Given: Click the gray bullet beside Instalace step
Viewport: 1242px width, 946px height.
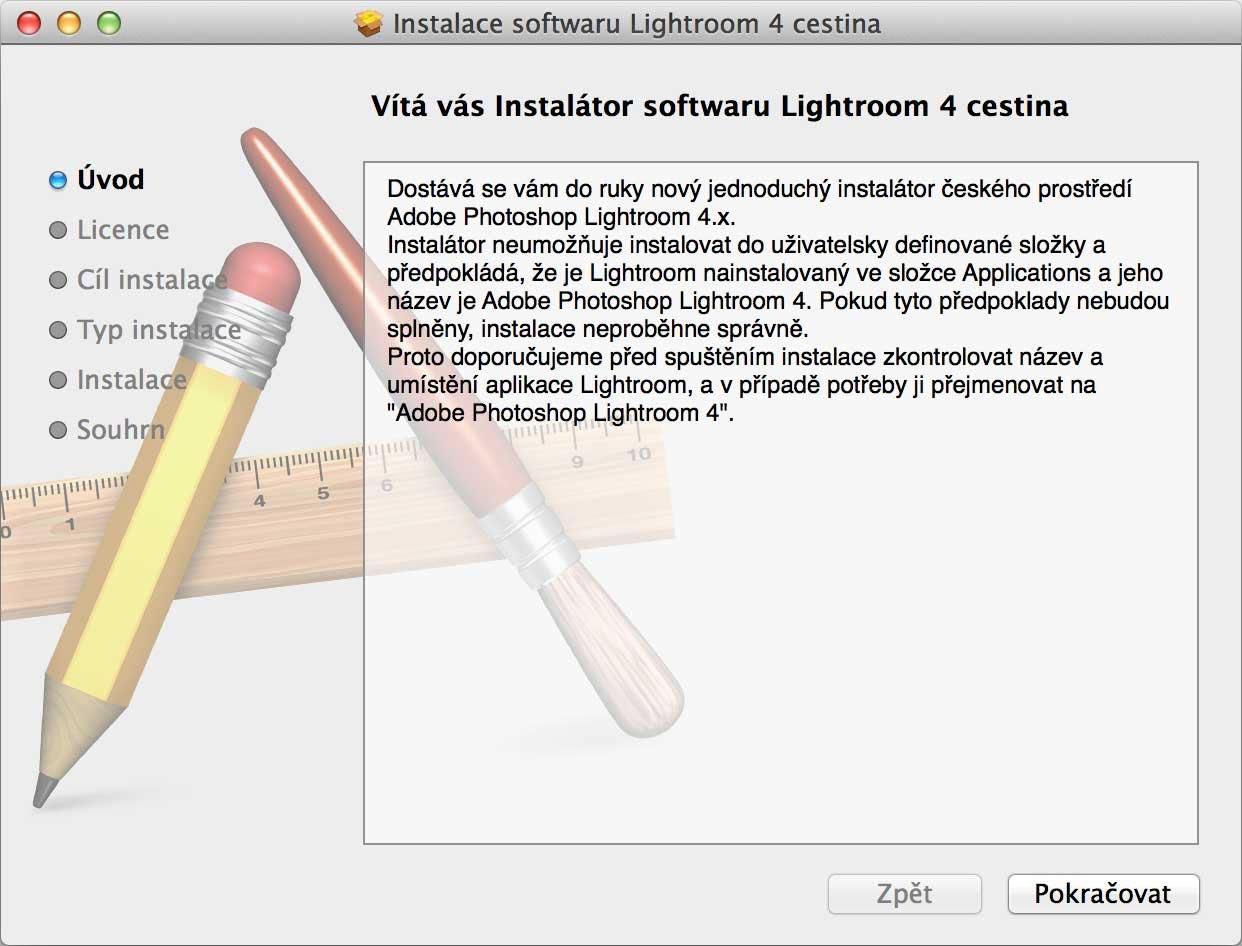Looking at the screenshot, I should pyautogui.click(x=58, y=380).
